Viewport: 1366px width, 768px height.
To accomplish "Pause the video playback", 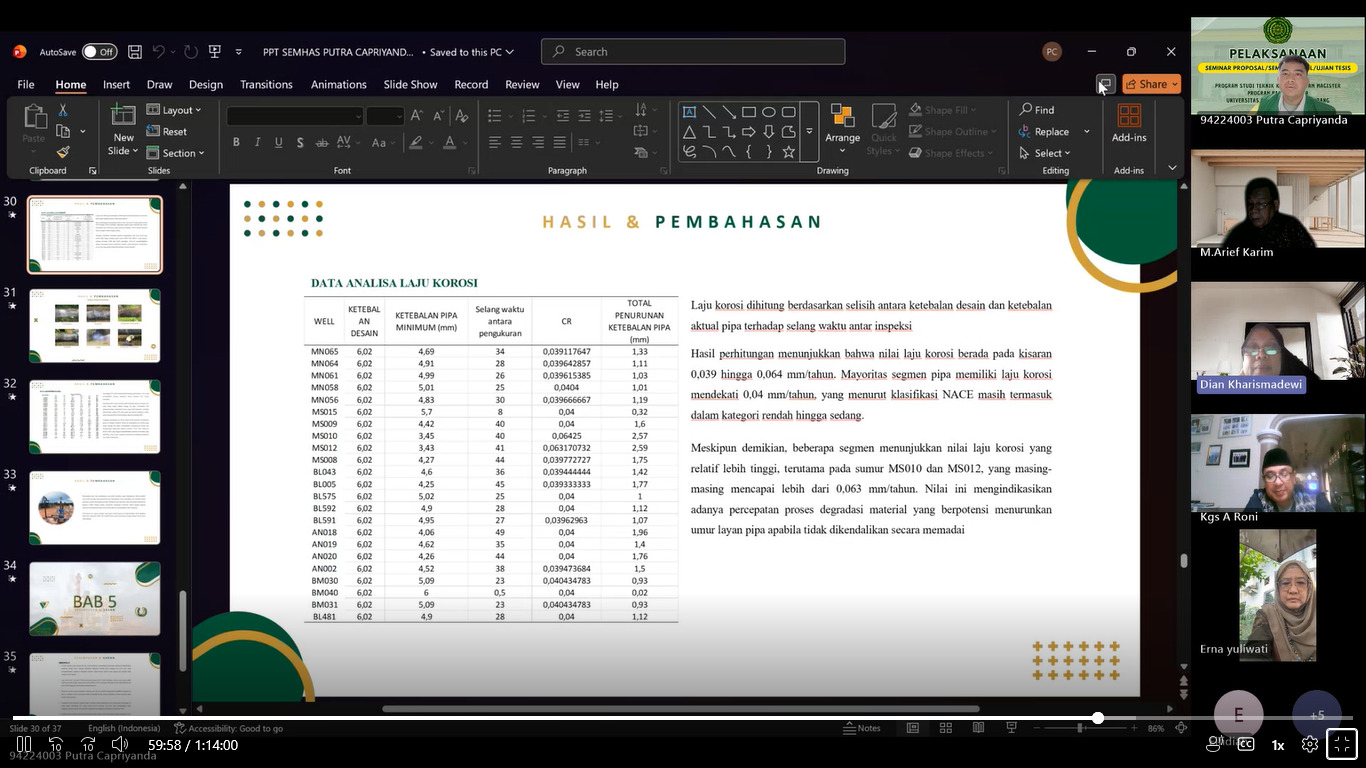I will point(24,744).
